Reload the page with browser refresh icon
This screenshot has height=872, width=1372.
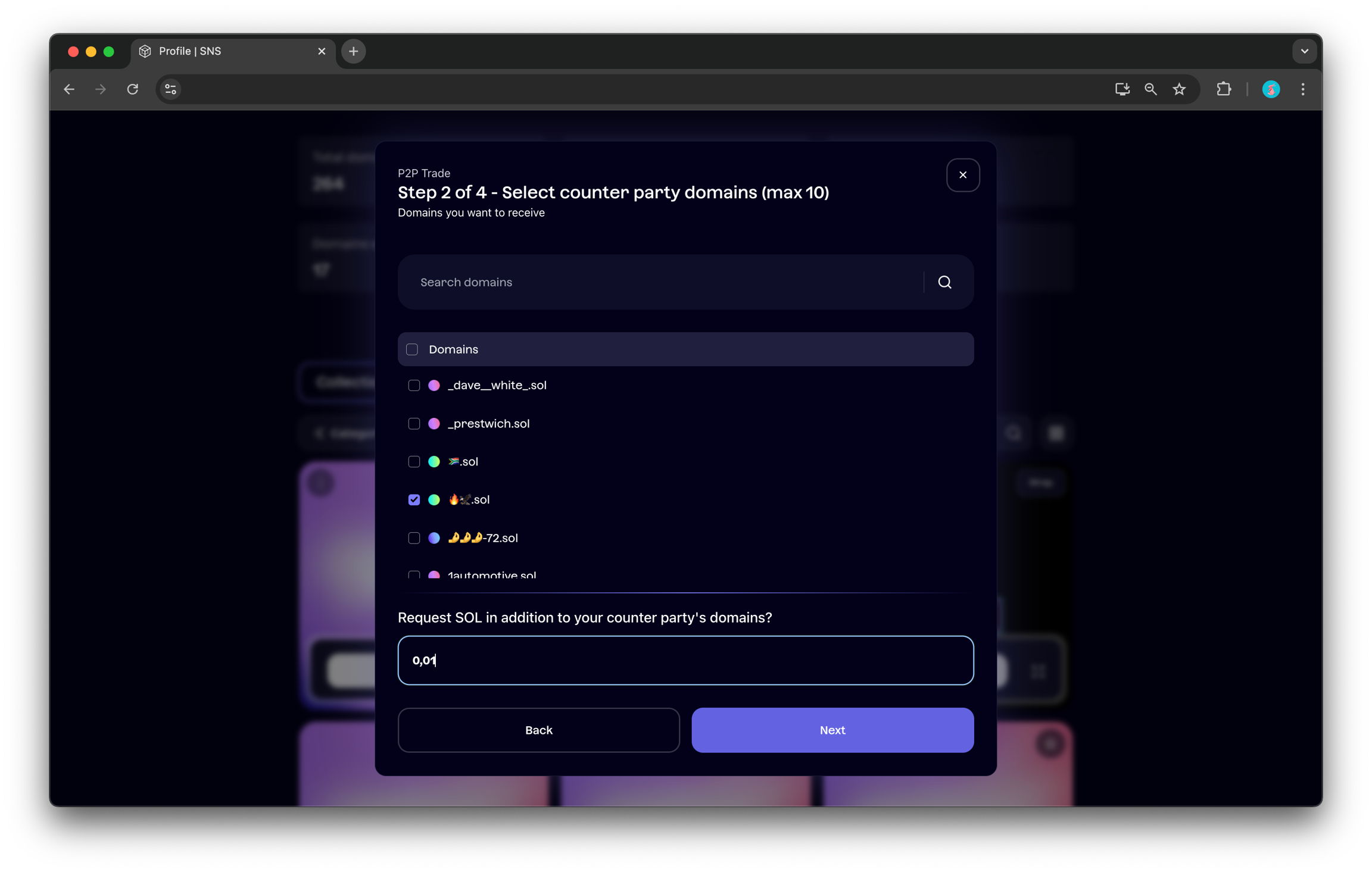(132, 89)
